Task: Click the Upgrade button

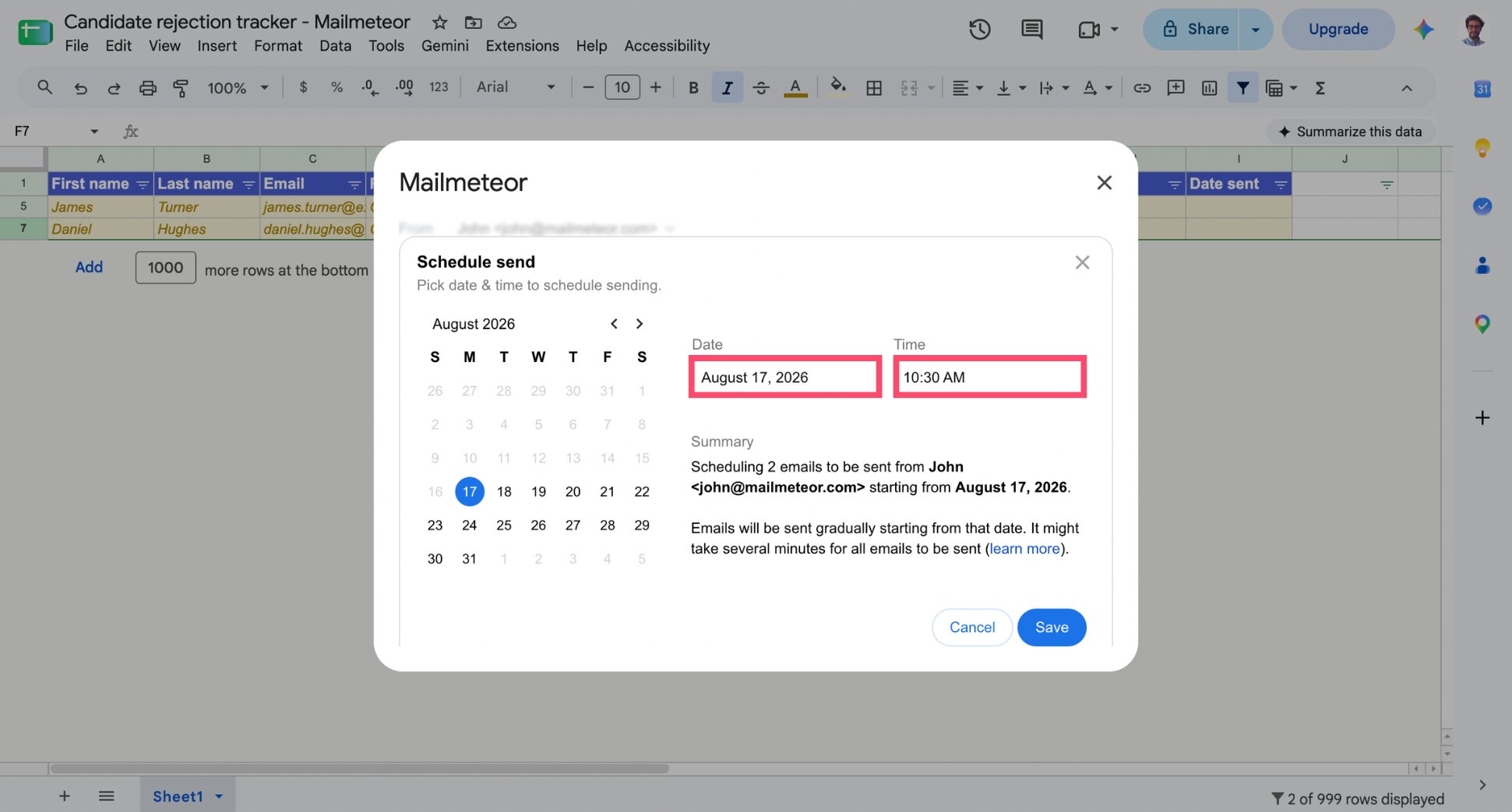Action: point(1338,30)
